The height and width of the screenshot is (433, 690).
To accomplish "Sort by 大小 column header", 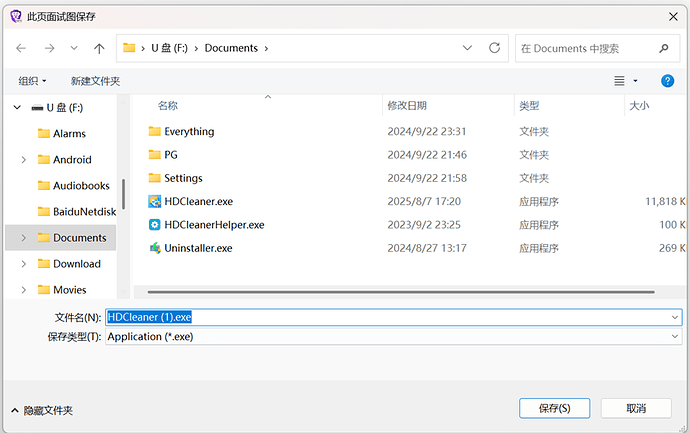I will pyautogui.click(x=639, y=106).
